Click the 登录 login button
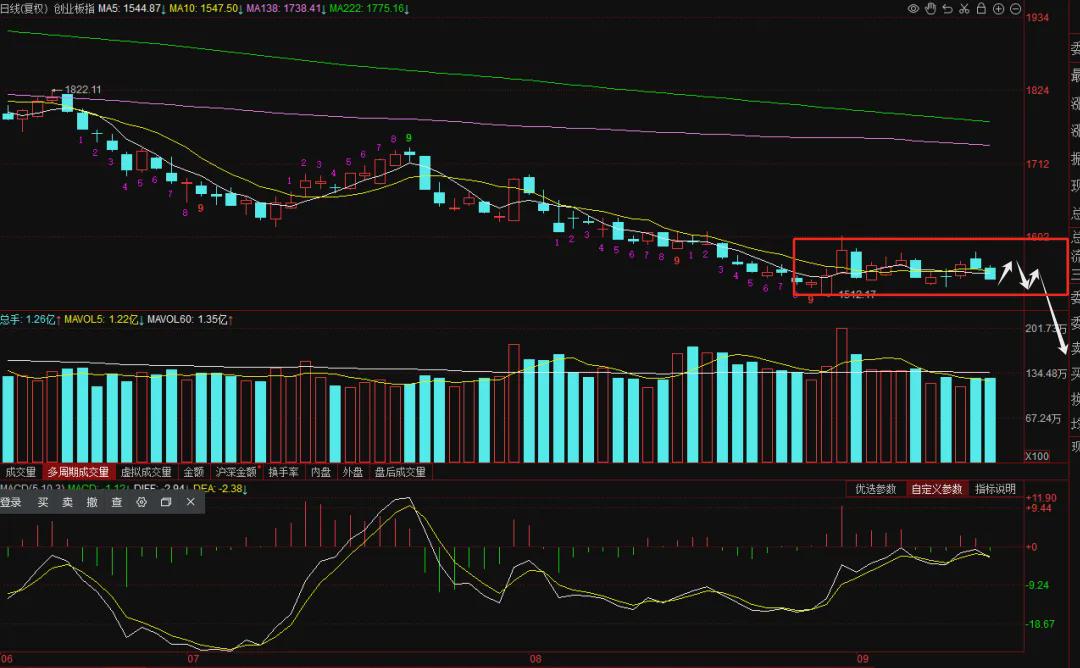The image size is (1080, 668). pyautogui.click(x=11, y=502)
